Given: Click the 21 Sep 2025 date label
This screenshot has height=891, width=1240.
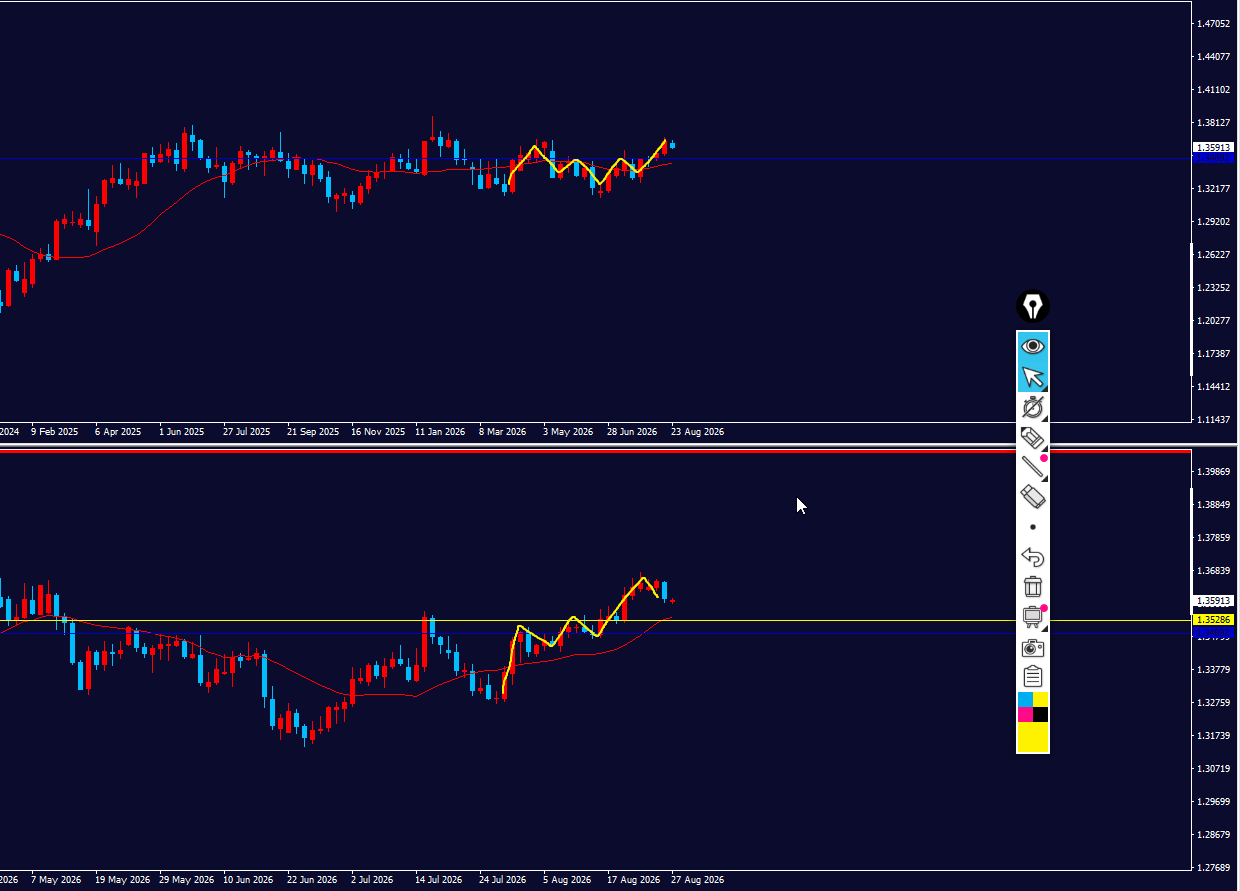Looking at the screenshot, I should pyautogui.click(x=312, y=432).
